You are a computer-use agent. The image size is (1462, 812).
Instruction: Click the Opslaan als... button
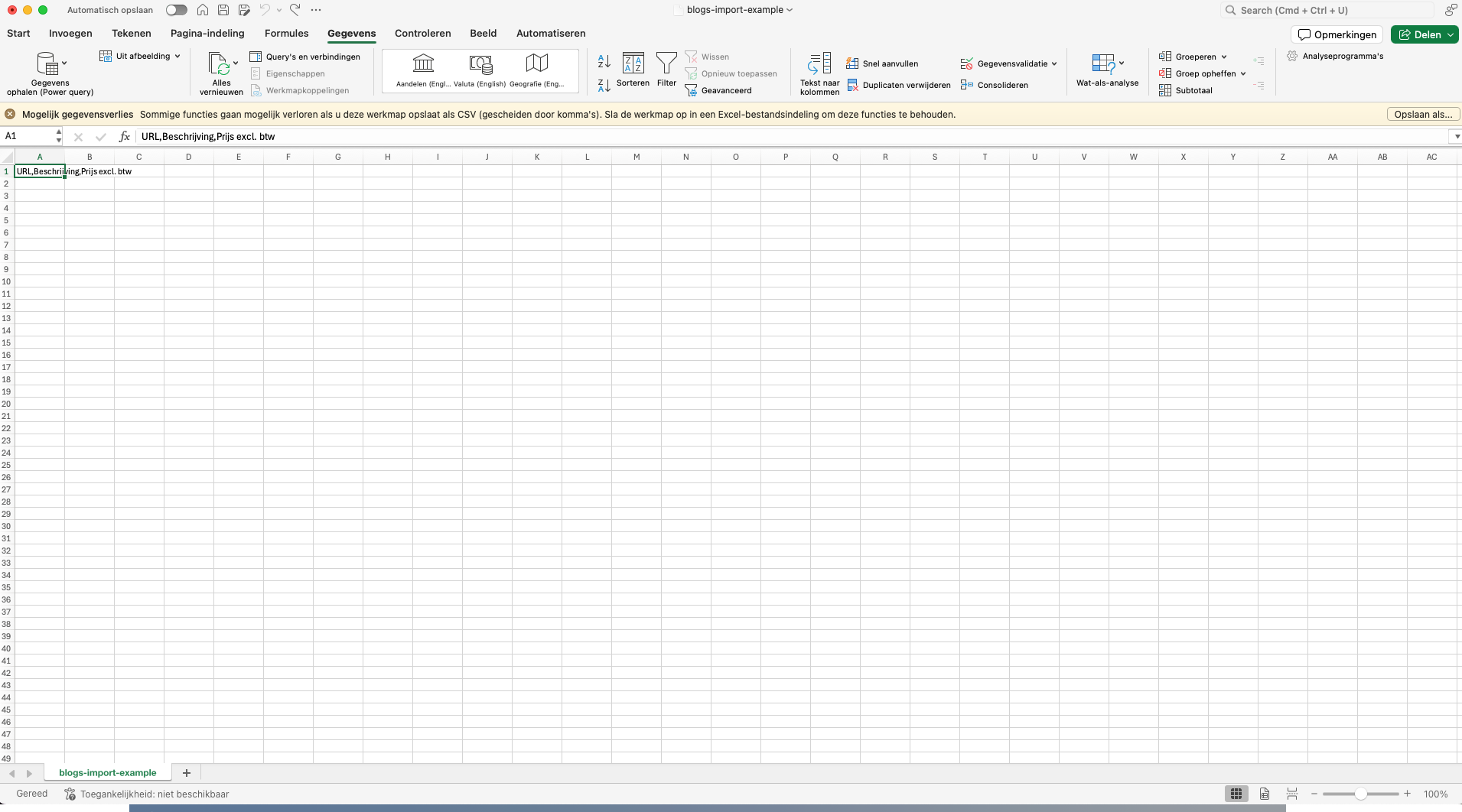tap(1423, 114)
